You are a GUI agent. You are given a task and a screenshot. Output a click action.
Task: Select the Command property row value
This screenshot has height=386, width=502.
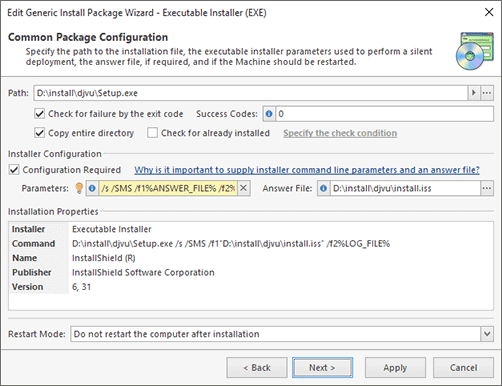click(231, 244)
